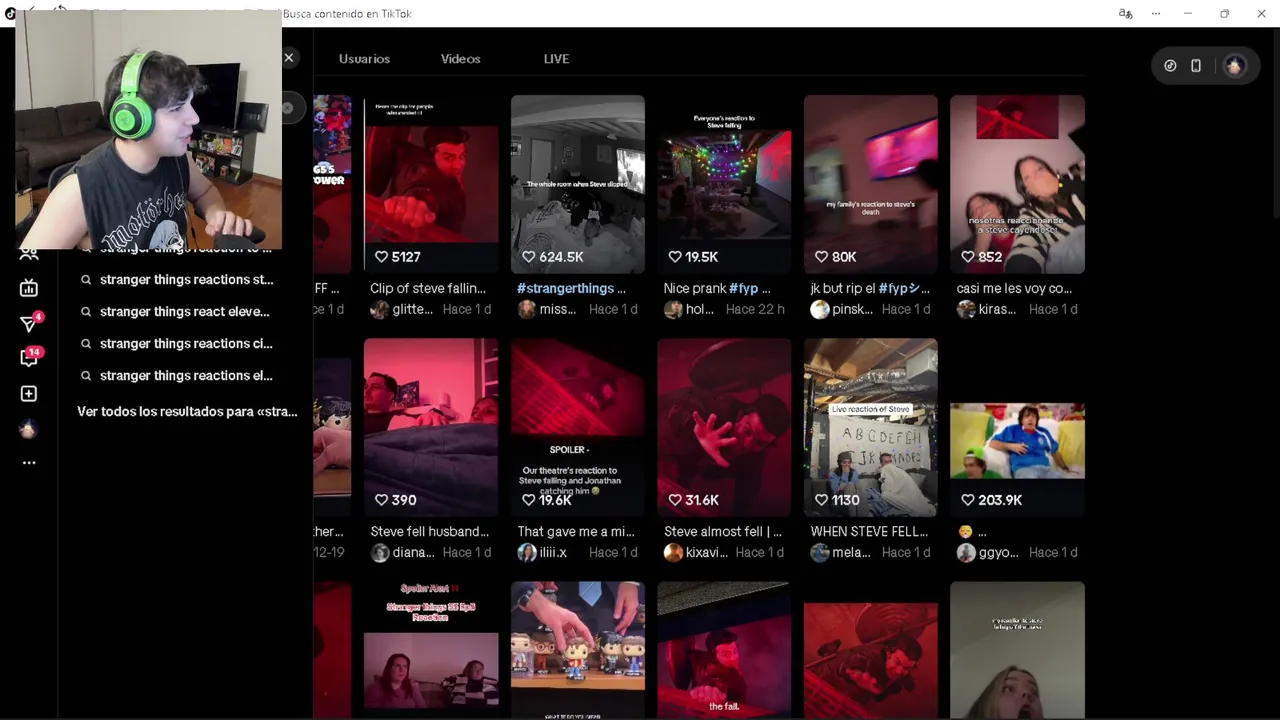
Task: Click the heart icon showing 1130 likes
Action: (821, 500)
